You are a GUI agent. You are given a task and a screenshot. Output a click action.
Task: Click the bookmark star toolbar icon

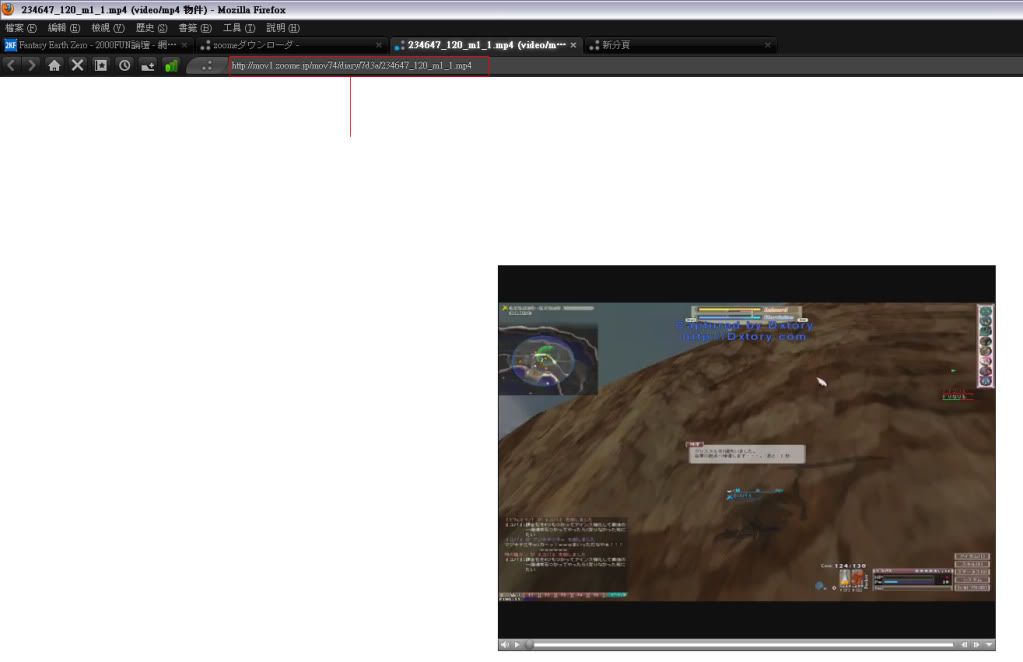(100, 65)
